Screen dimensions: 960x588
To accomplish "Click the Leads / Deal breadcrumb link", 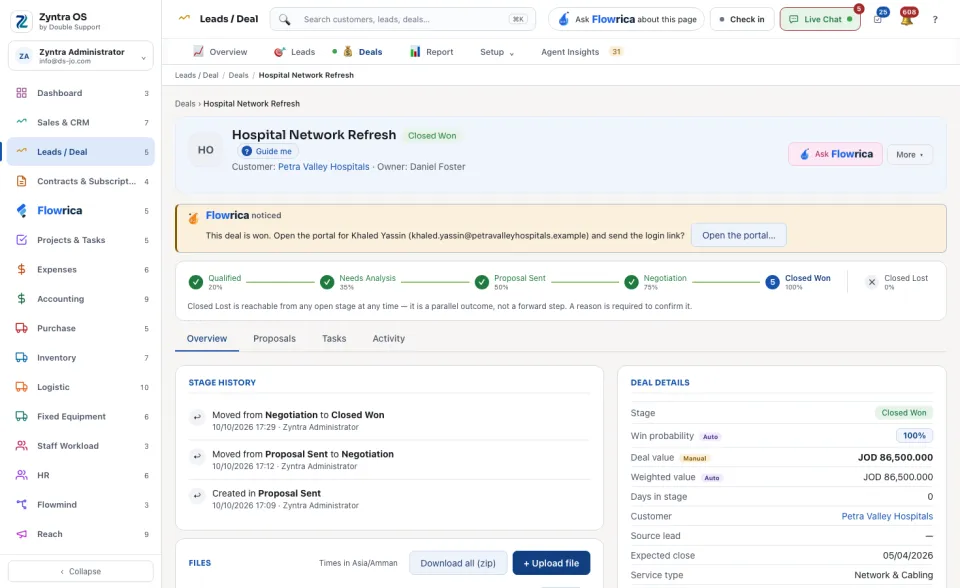I will pos(197,75).
